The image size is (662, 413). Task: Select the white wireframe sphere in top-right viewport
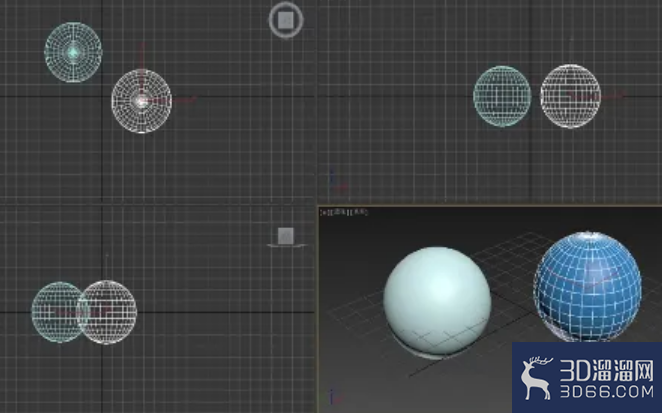point(570,96)
